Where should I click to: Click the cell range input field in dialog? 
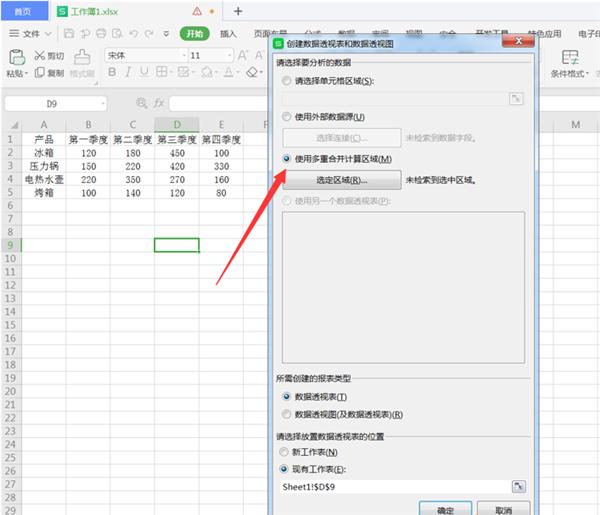click(395, 99)
